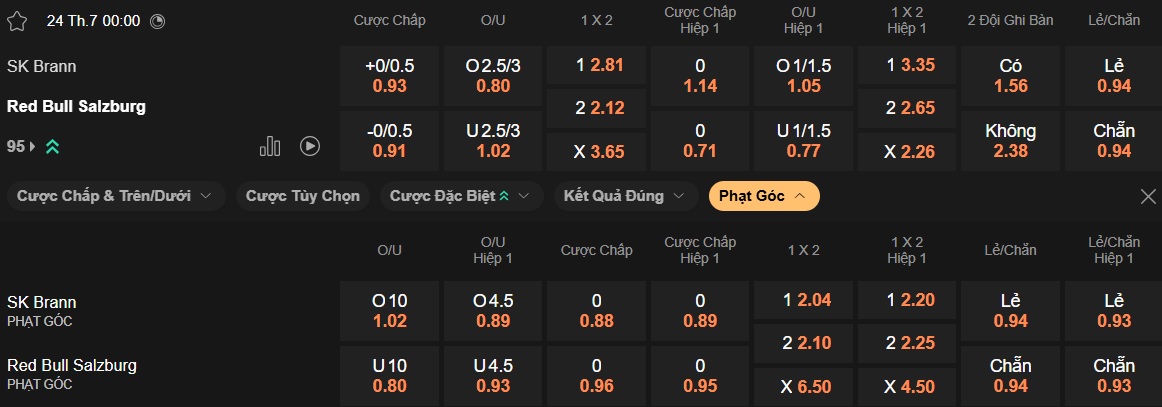The width and height of the screenshot is (1162, 407).
Task: Select corner over O 10 odds 1.02
Action: coord(389,311)
